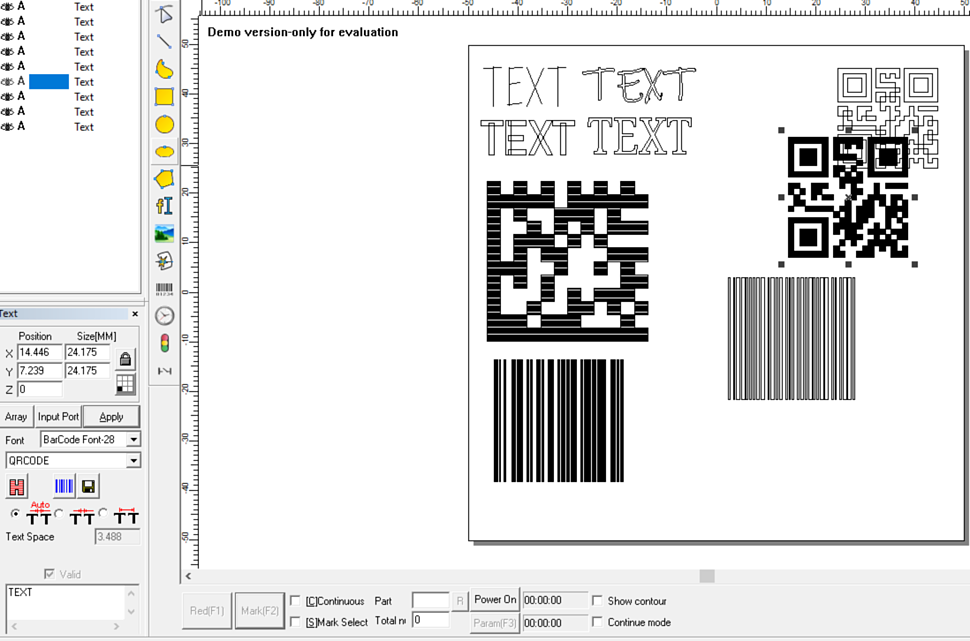
Task: Click the X position field
Action: click(40, 352)
